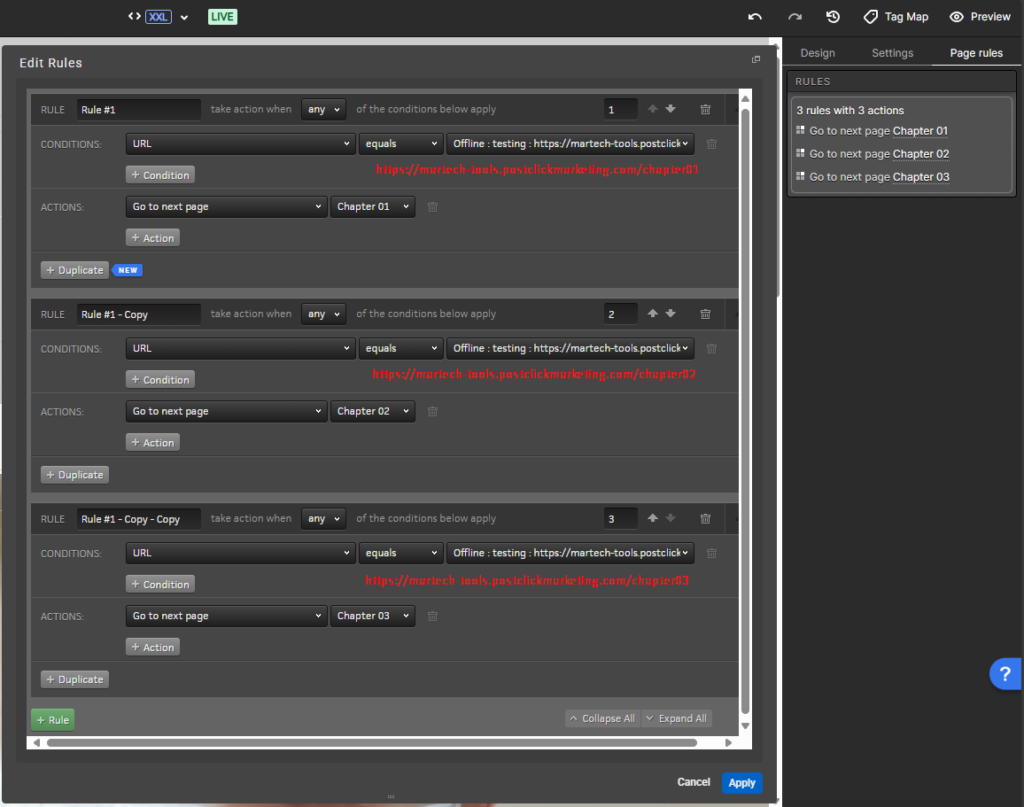Click the code brackets icon next to XXL
Screen dimensions: 1024x807
point(134,16)
